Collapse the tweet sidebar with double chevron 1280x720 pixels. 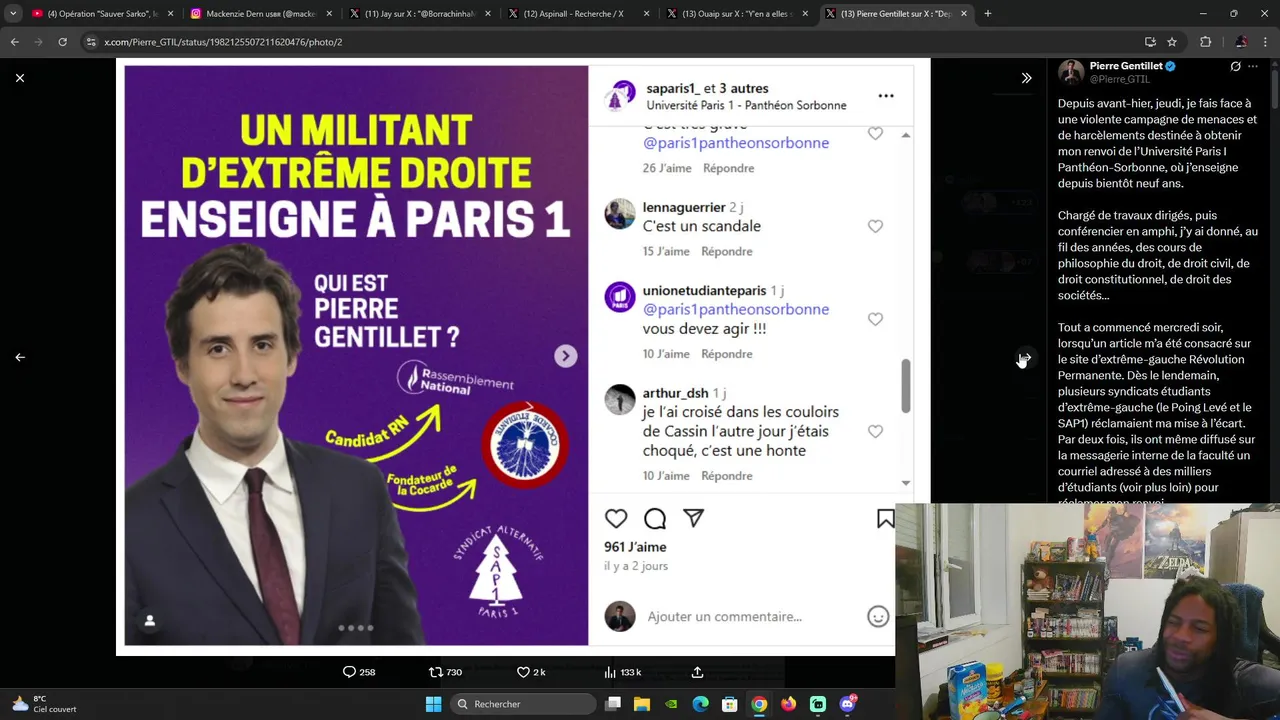(1026, 78)
